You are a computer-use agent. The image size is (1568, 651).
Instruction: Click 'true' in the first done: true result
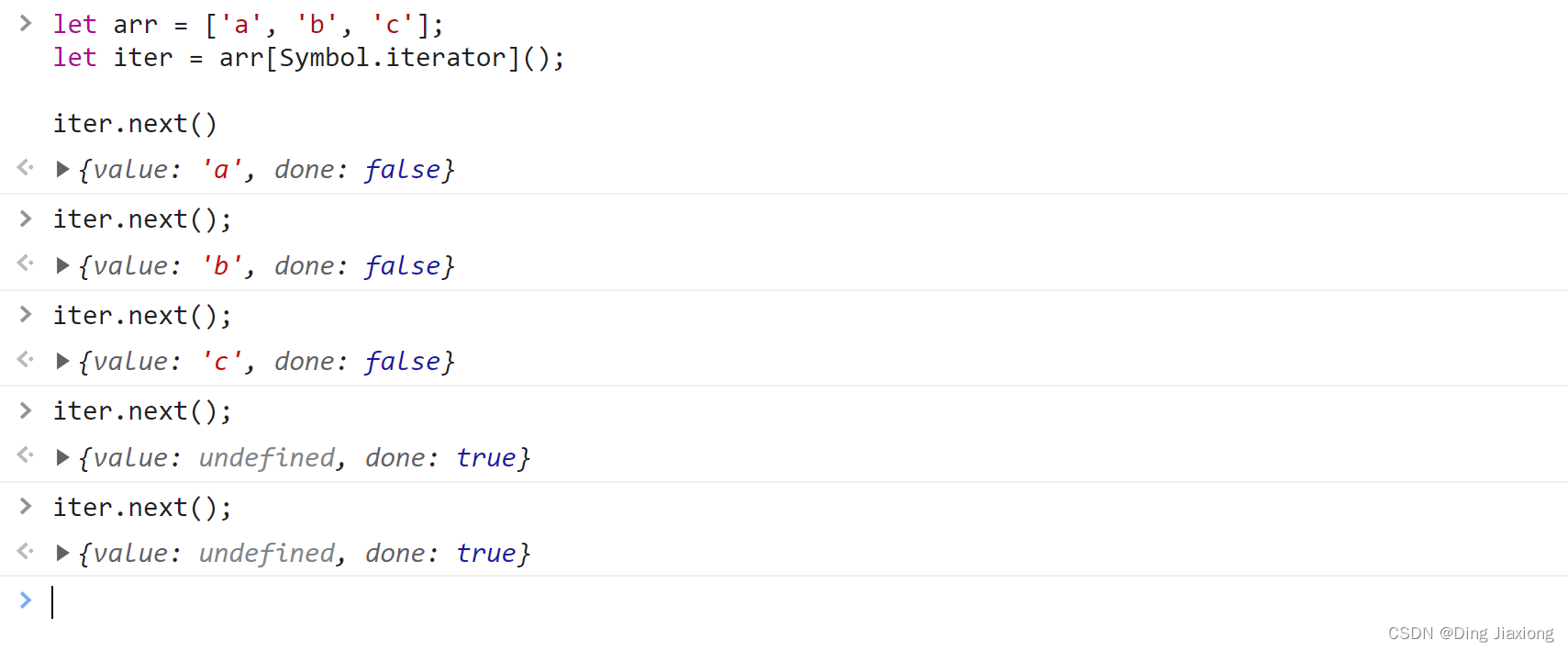click(x=486, y=457)
